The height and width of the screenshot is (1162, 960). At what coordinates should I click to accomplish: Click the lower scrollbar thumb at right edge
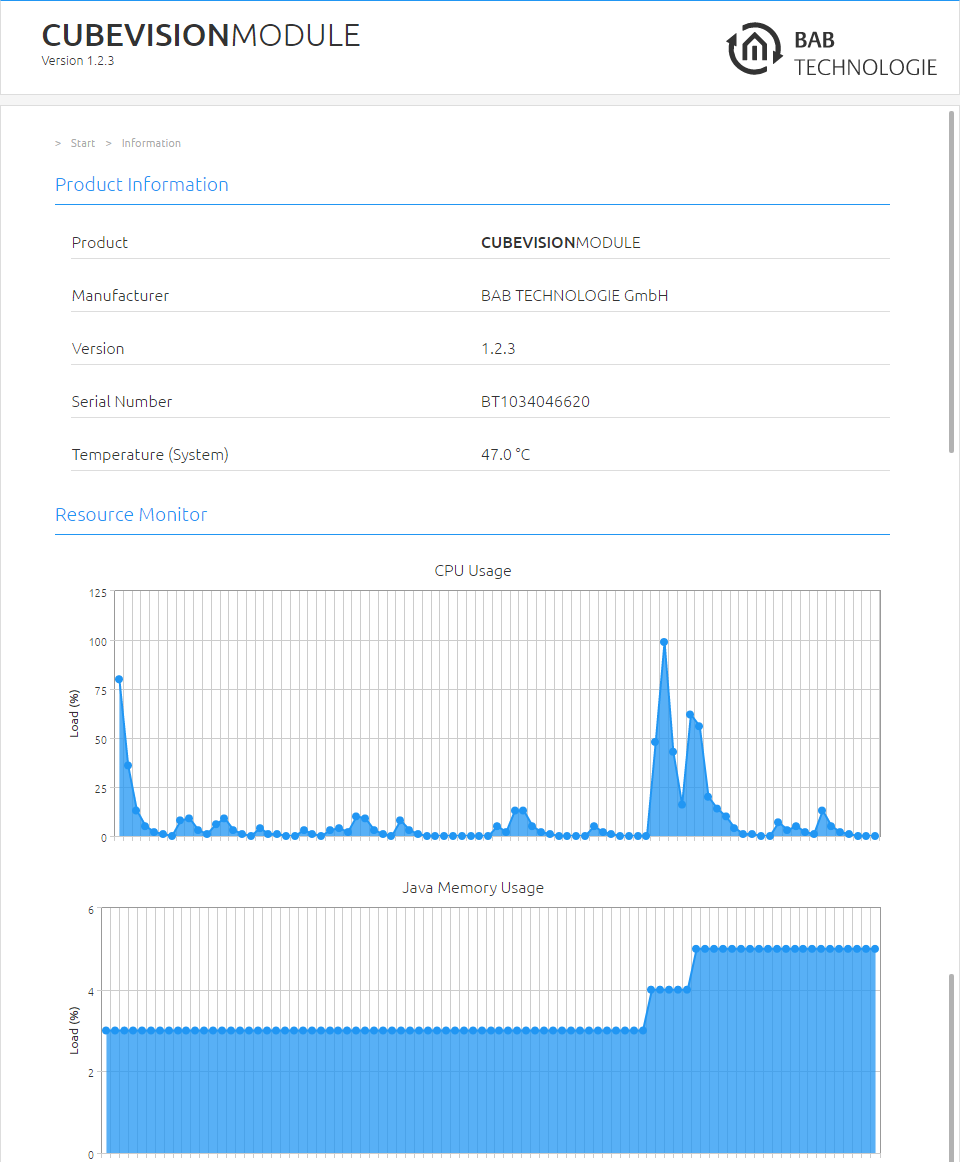951,1067
